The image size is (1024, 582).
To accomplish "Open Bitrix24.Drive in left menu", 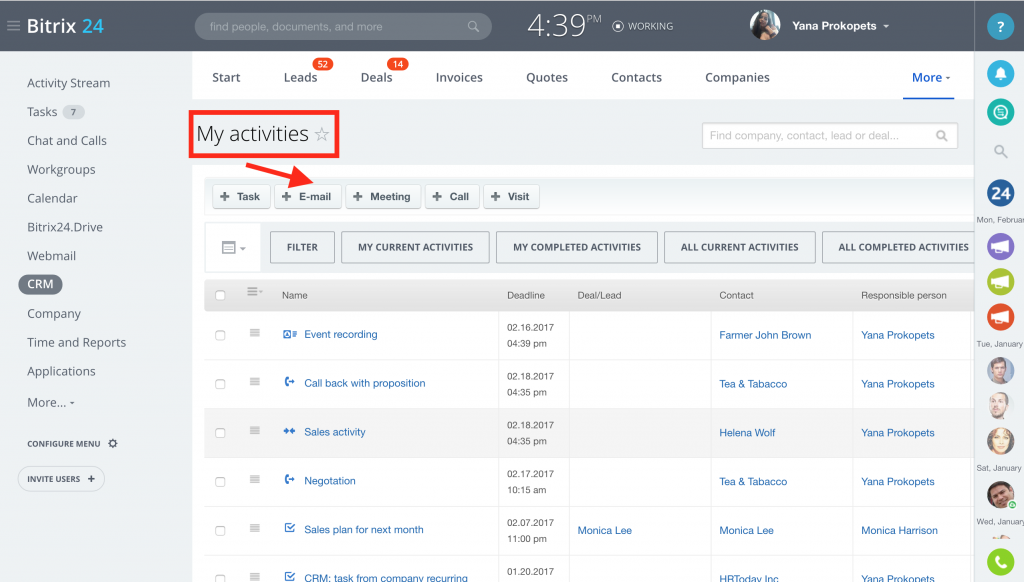I will tap(65, 227).
